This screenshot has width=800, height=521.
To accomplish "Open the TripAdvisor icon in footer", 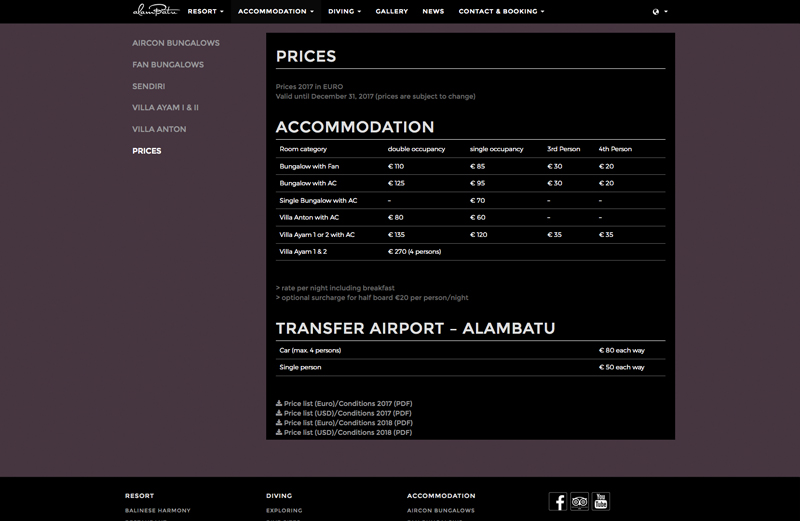I will coord(580,502).
